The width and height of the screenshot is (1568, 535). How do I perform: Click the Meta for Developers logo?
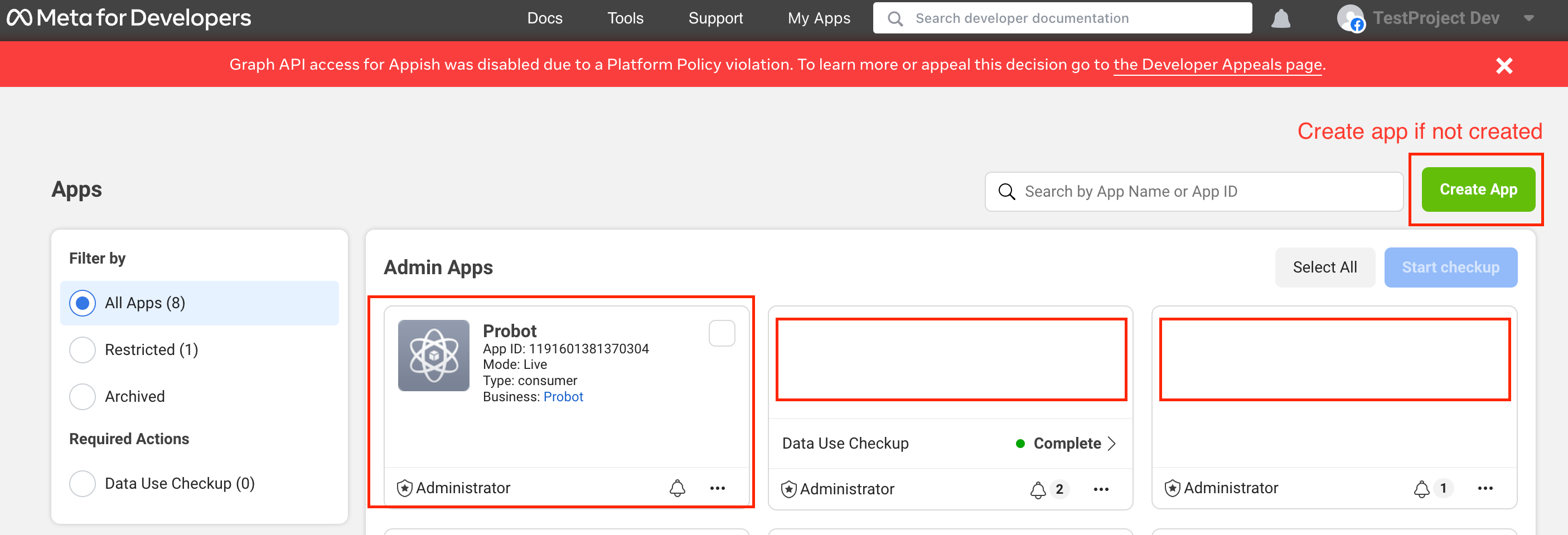(128, 18)
